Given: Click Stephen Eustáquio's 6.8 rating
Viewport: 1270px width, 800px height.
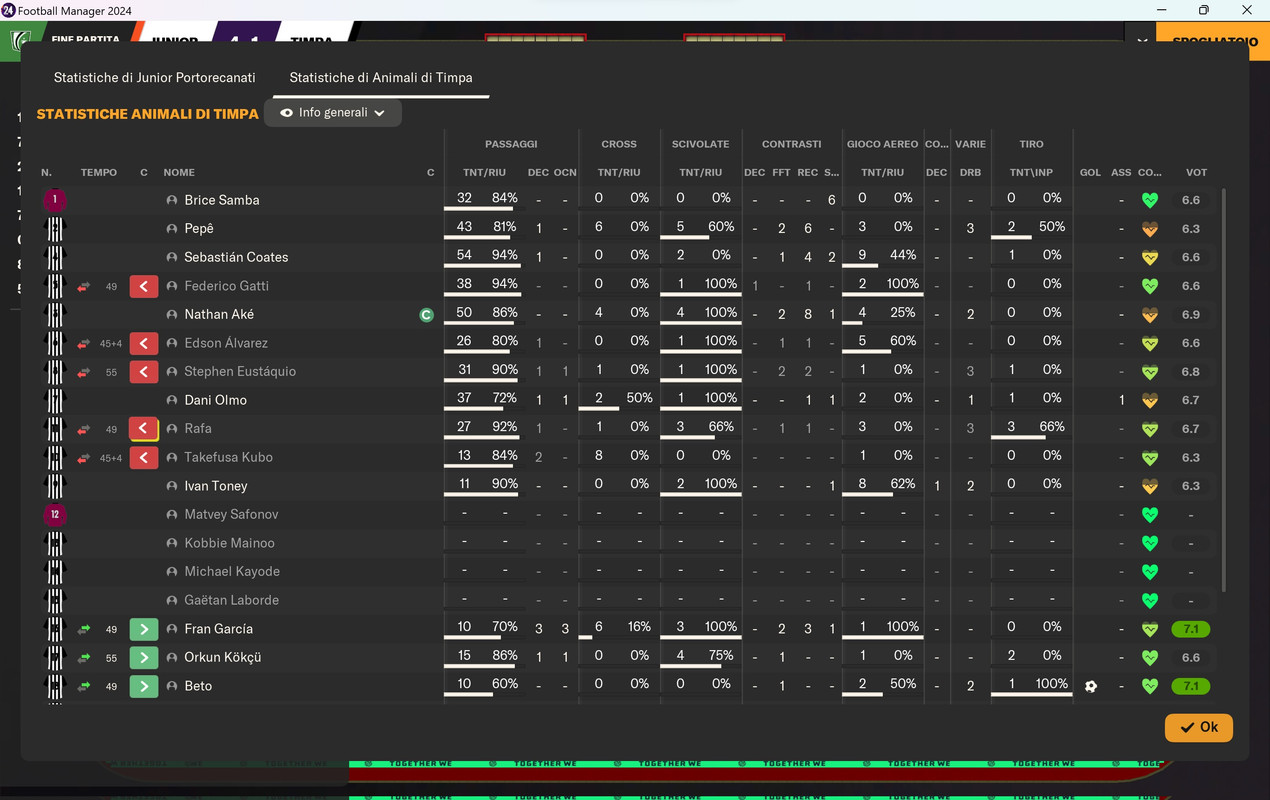Looking at the screenshot, I should point(1191,371).
